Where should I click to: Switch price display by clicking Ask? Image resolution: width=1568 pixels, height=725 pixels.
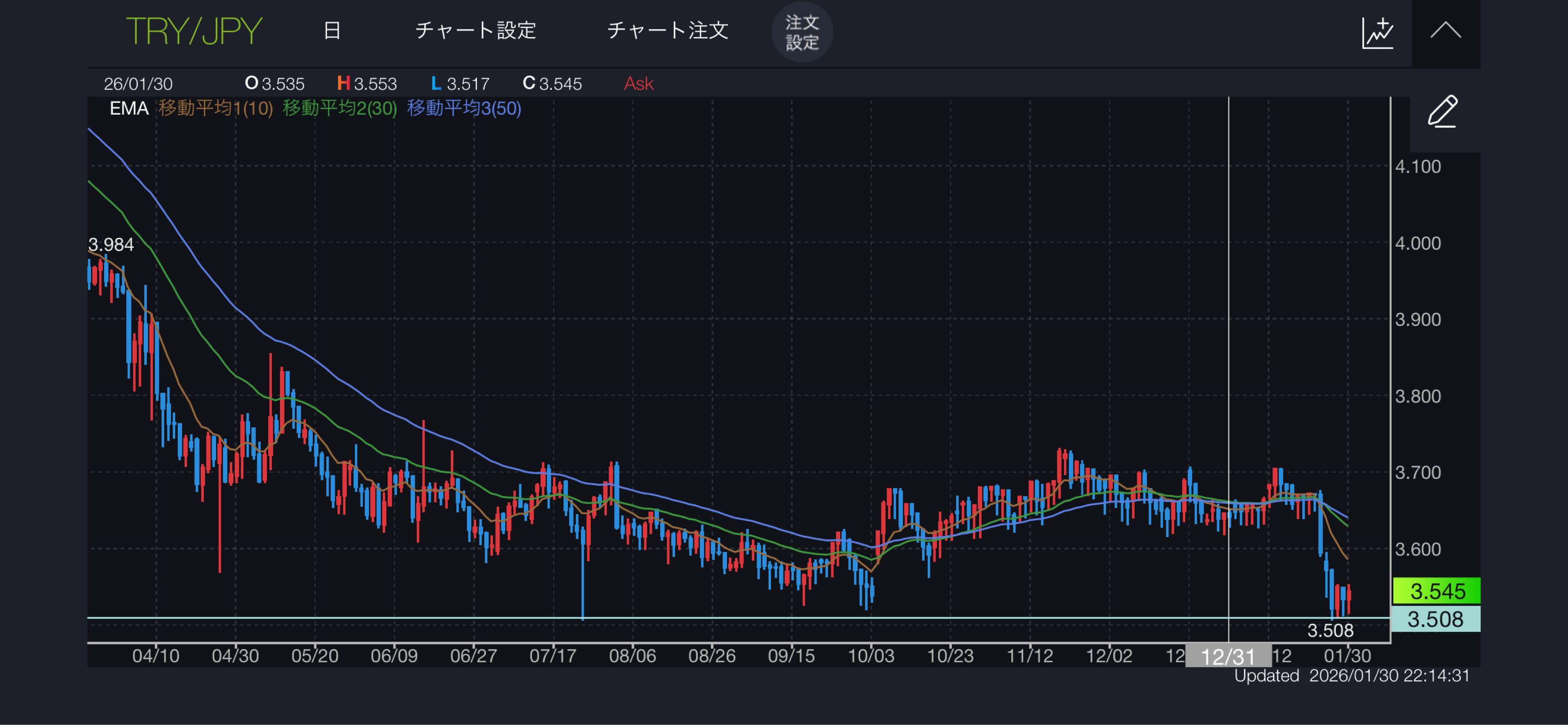[x=638, y=83]
